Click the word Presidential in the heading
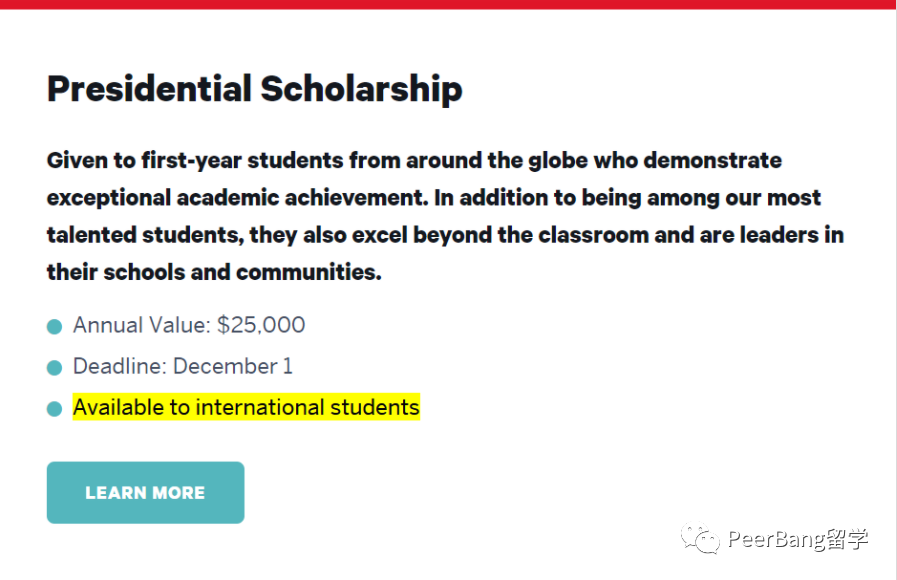Image resolution: width=897 pixels, height=580 pixels. tap(149, 89)
